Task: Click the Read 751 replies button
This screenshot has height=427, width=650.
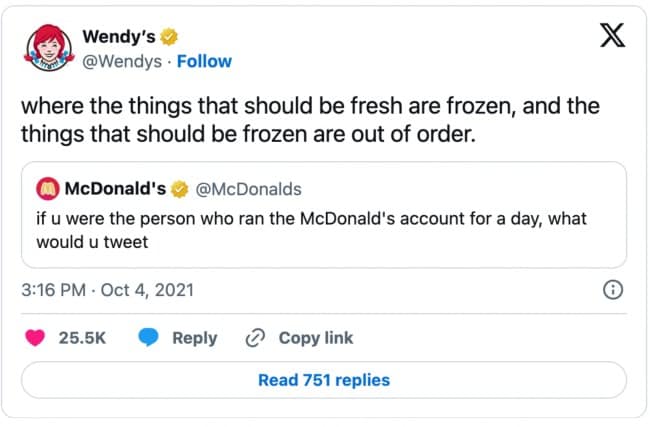Action: coord(324,380)
